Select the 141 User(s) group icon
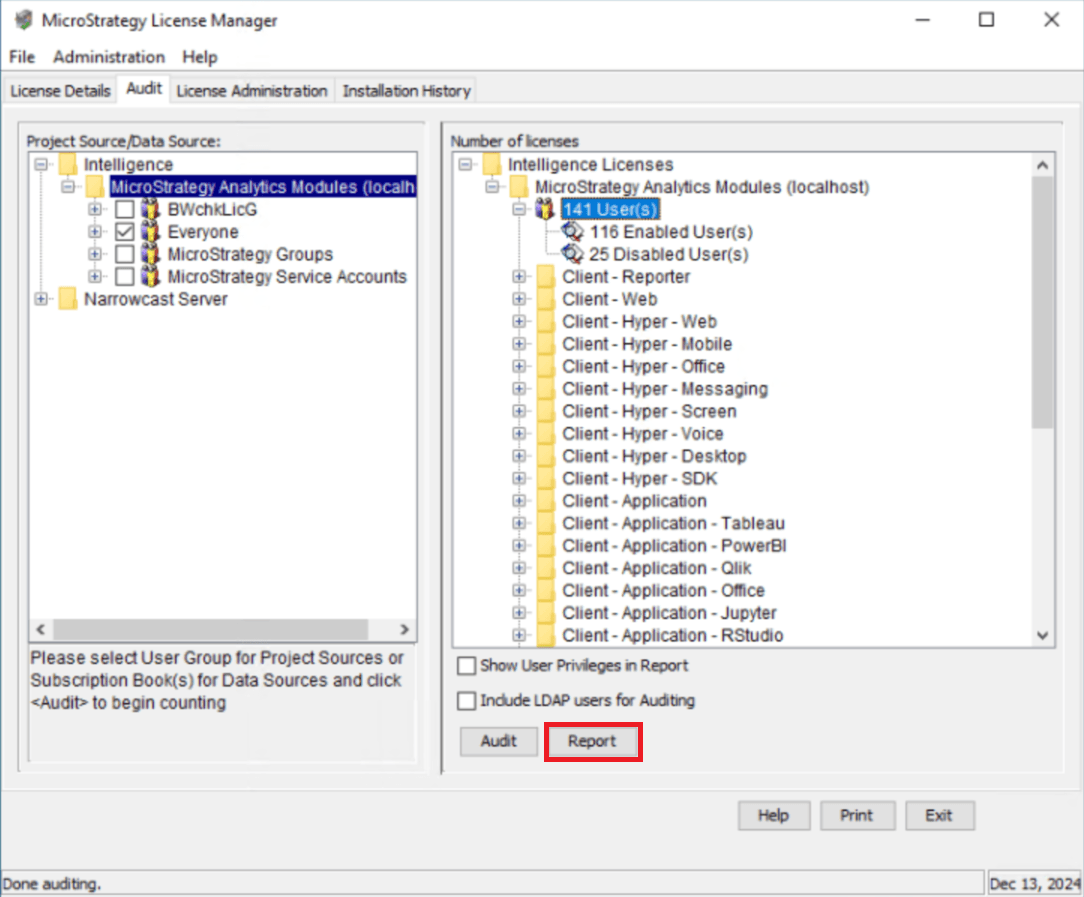1084x897 pixels. [545, 209]
